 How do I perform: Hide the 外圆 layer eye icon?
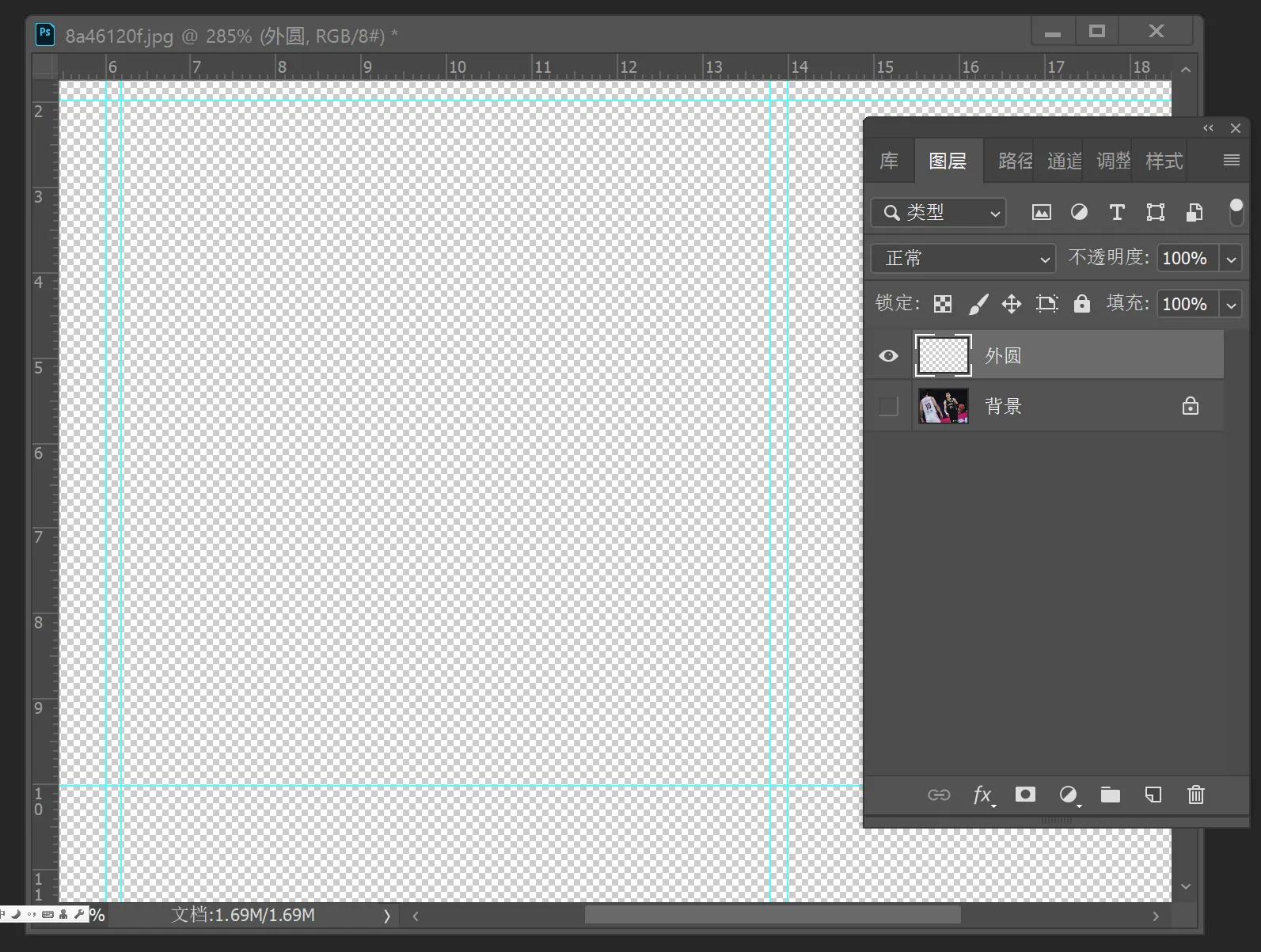tap(889, 356)
